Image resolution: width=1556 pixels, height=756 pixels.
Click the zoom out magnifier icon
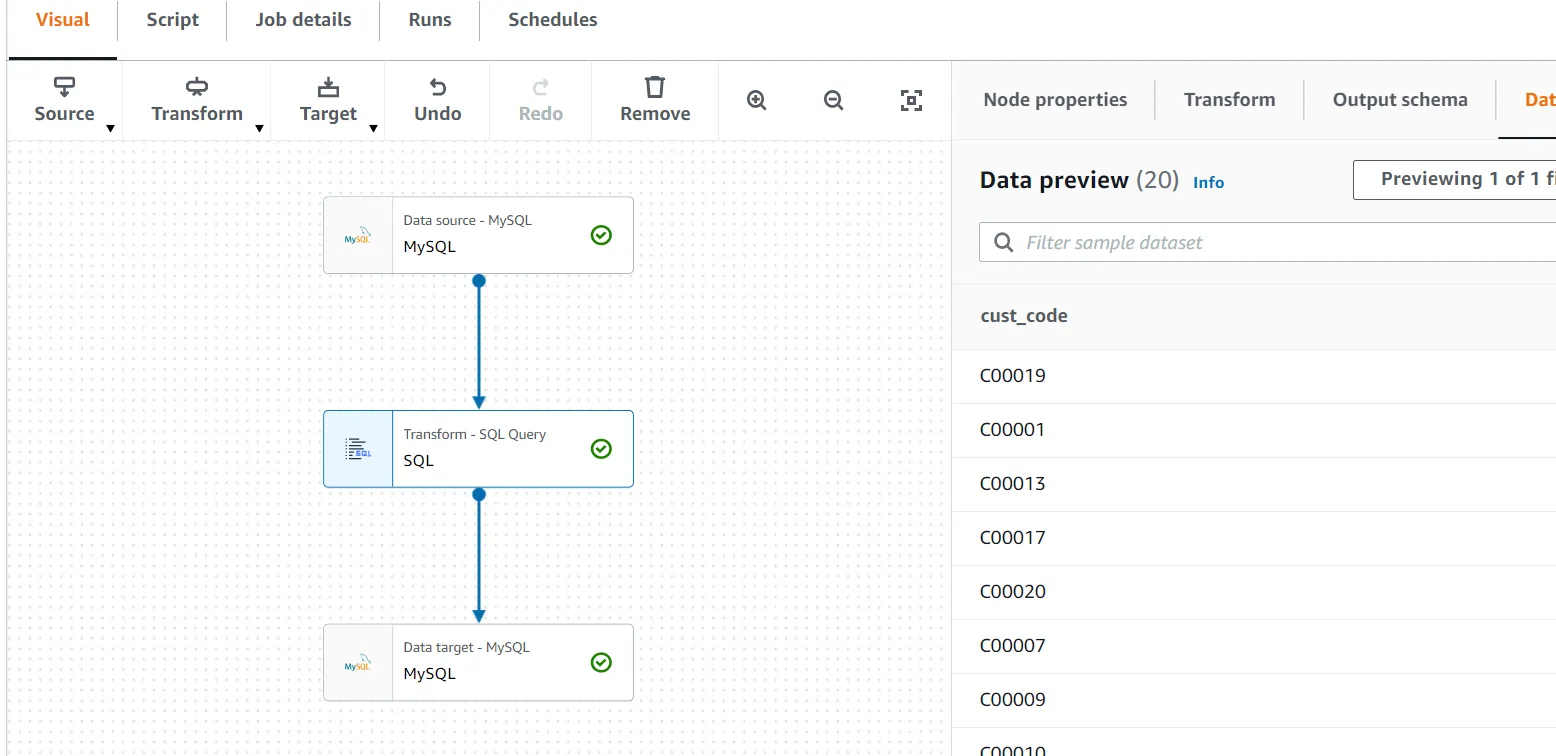tap(833, 100)
